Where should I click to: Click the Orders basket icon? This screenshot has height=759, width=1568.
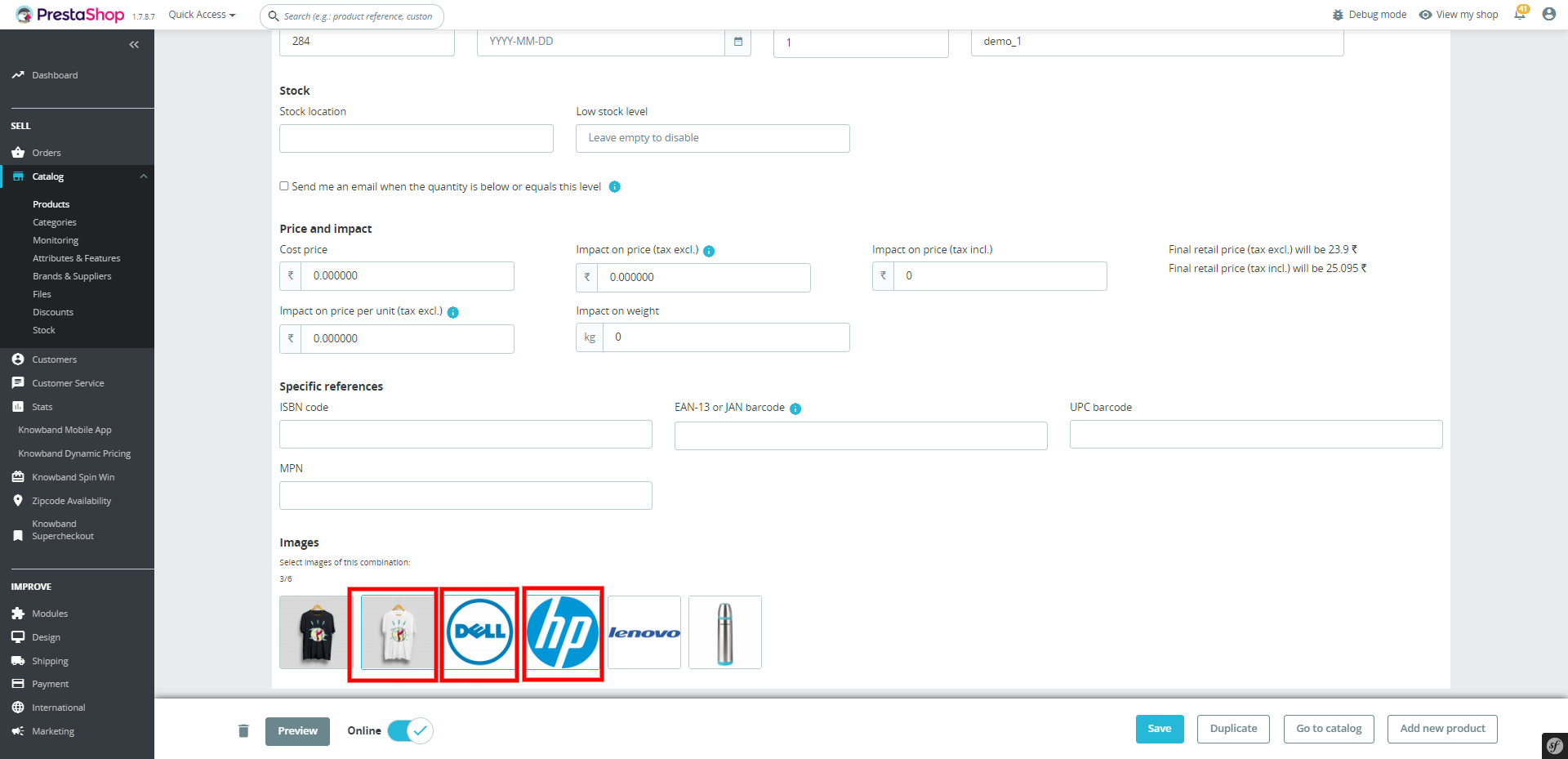pos(18,153)
